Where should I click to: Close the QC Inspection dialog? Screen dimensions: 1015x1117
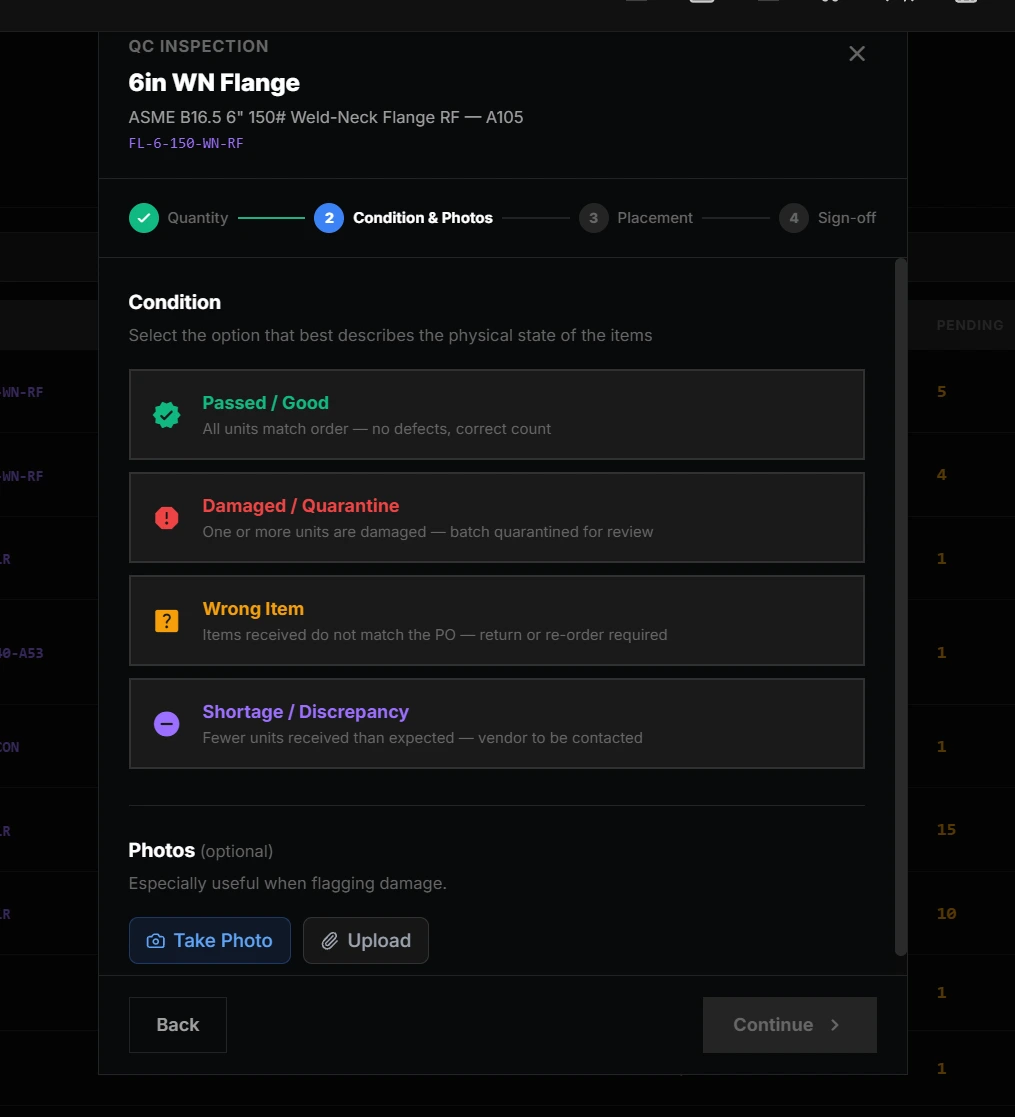point(857,53)
